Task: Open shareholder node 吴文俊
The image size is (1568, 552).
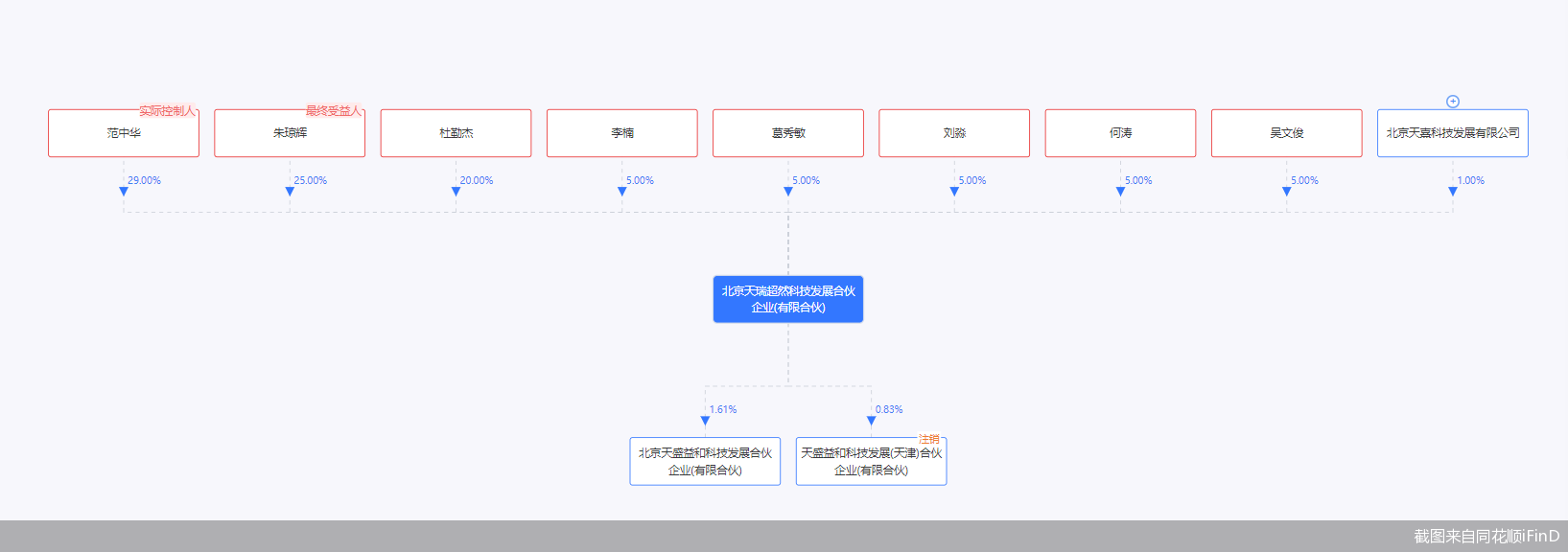Action: (1286, 133)
